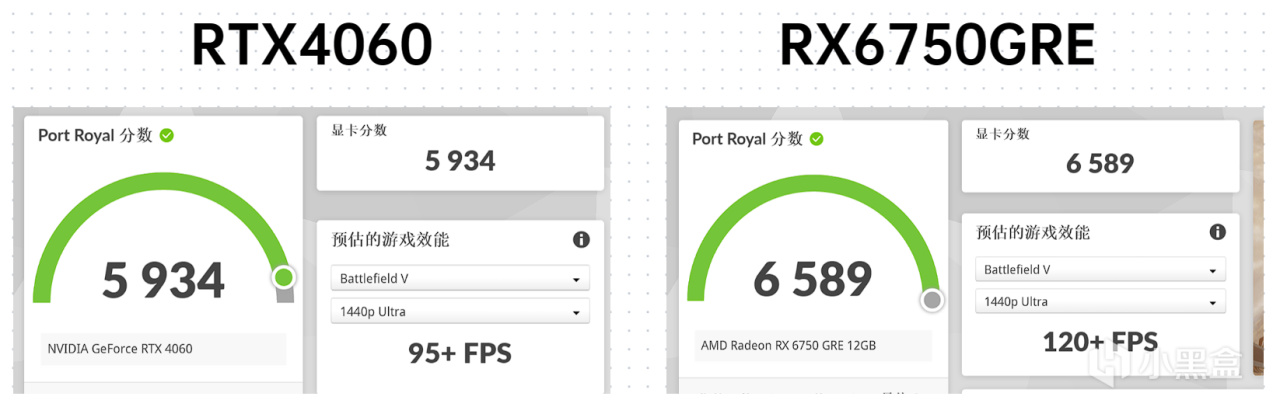1280x400 pixels.
Task: Click 显卡分数 label in RTX4060 panel
Action: coord(359,130)
